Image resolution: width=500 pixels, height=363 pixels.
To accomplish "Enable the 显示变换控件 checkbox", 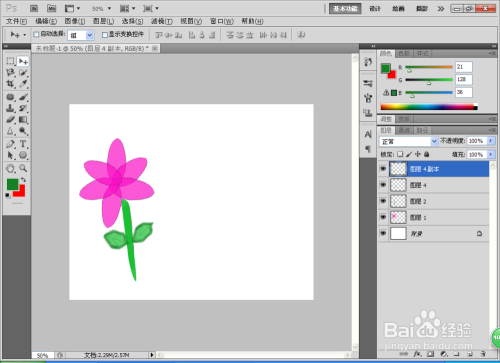I will click(105, 34).
